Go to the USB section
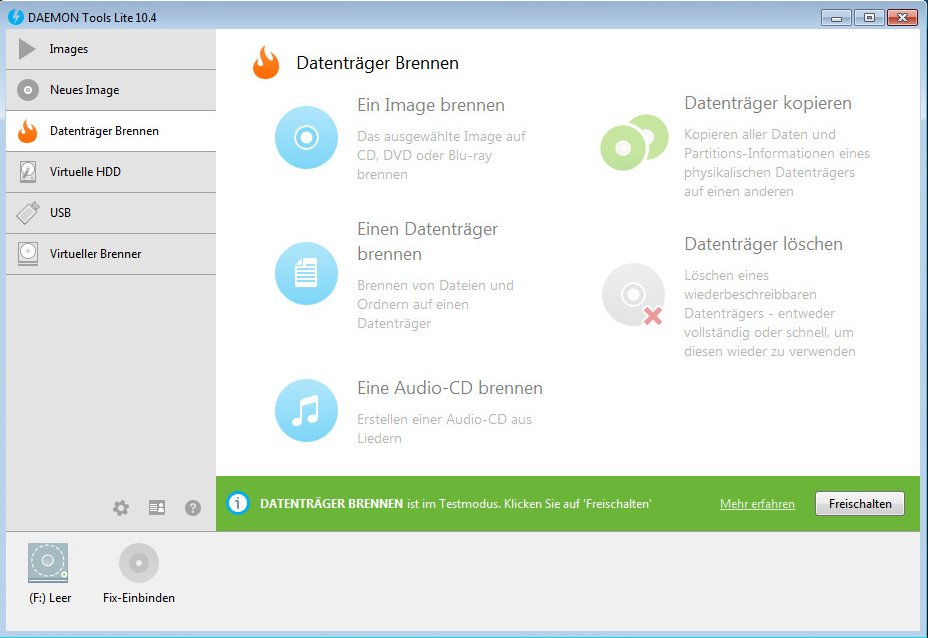Screen dimensions: 928x638 pyautogui.click(x=111, y=212)
